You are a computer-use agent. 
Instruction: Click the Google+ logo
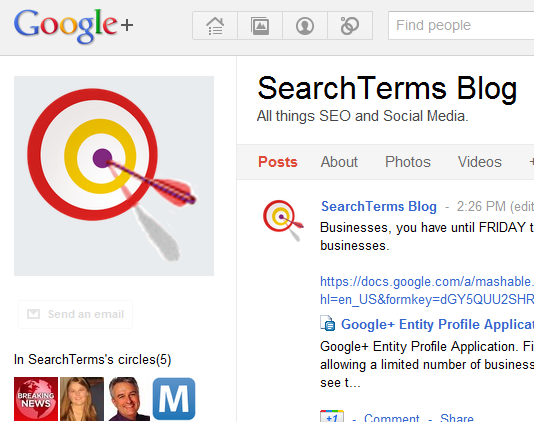74,26
